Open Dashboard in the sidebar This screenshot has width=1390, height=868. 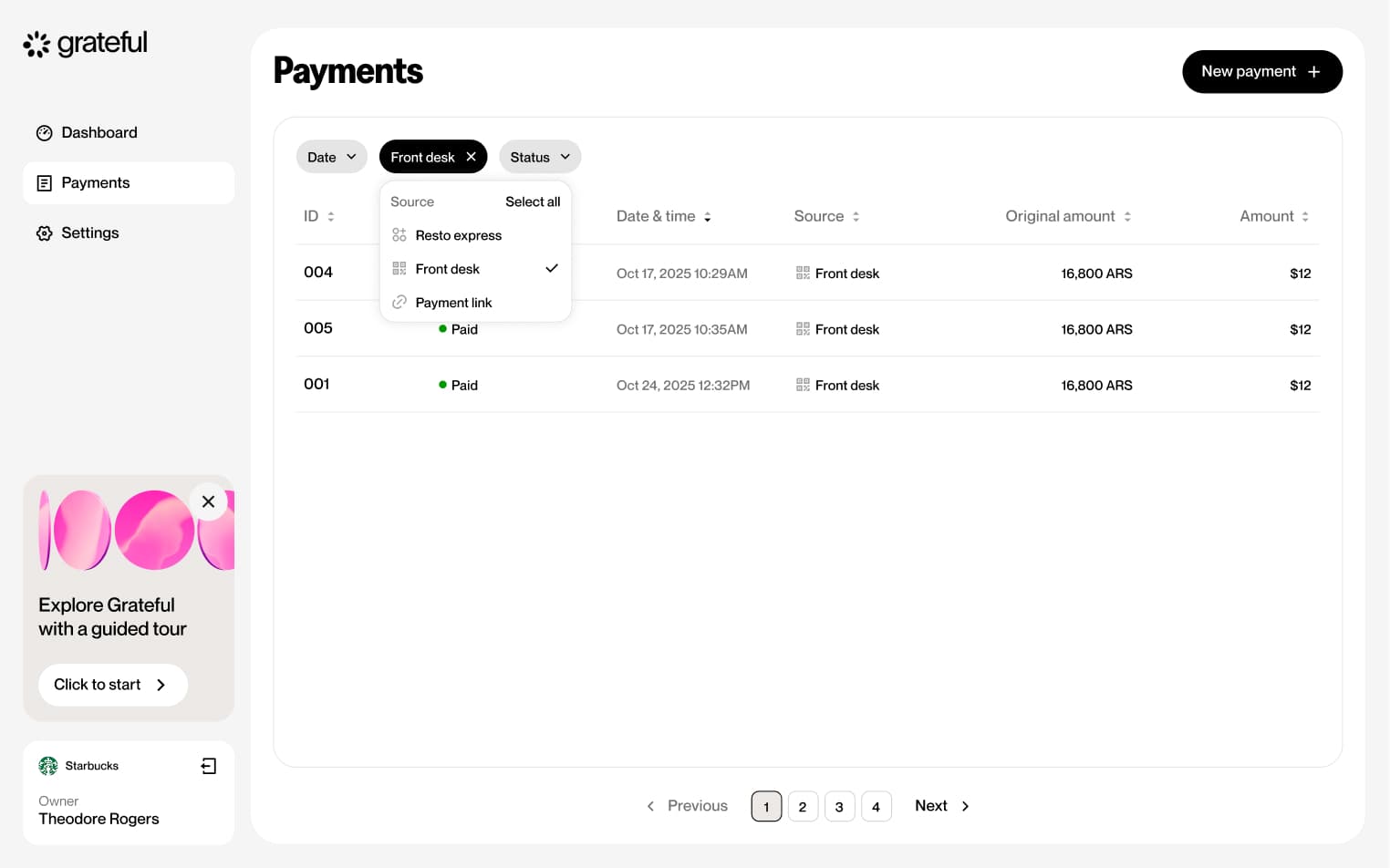(x=99, y=133)
